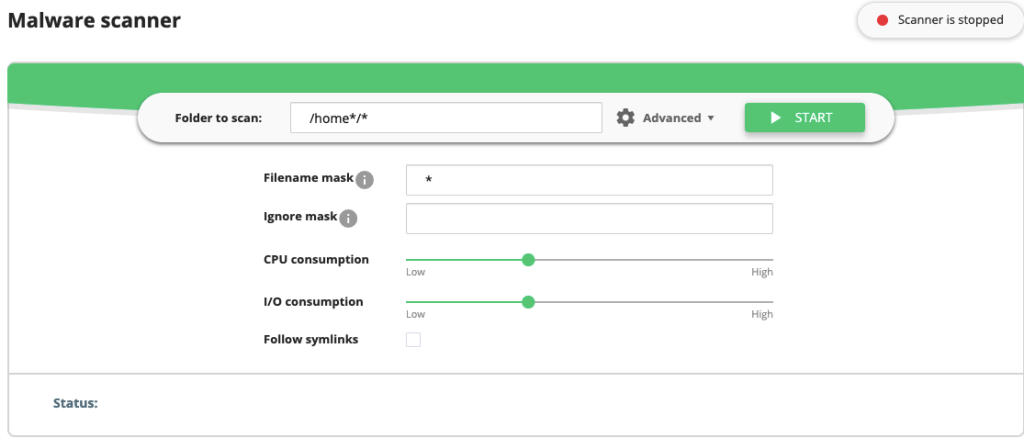Click the gear icon beside Advanced

click(626, 118)
